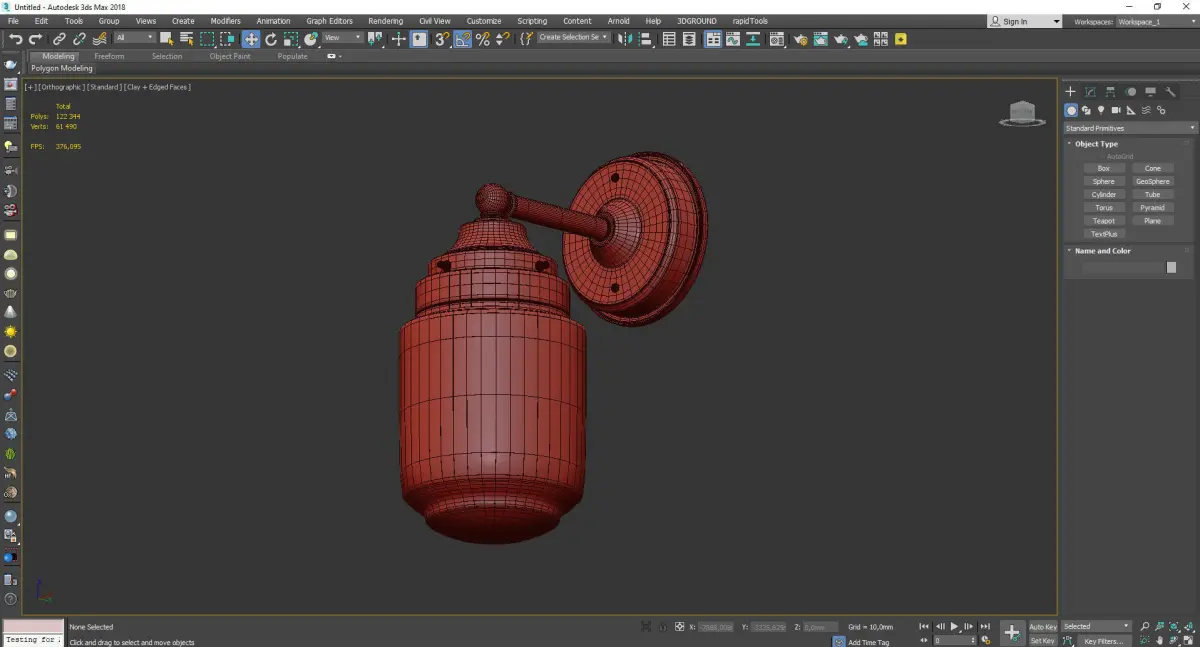Switch to the Freeform ribbon tab
1200x647 pixels.
coord(109,56)
